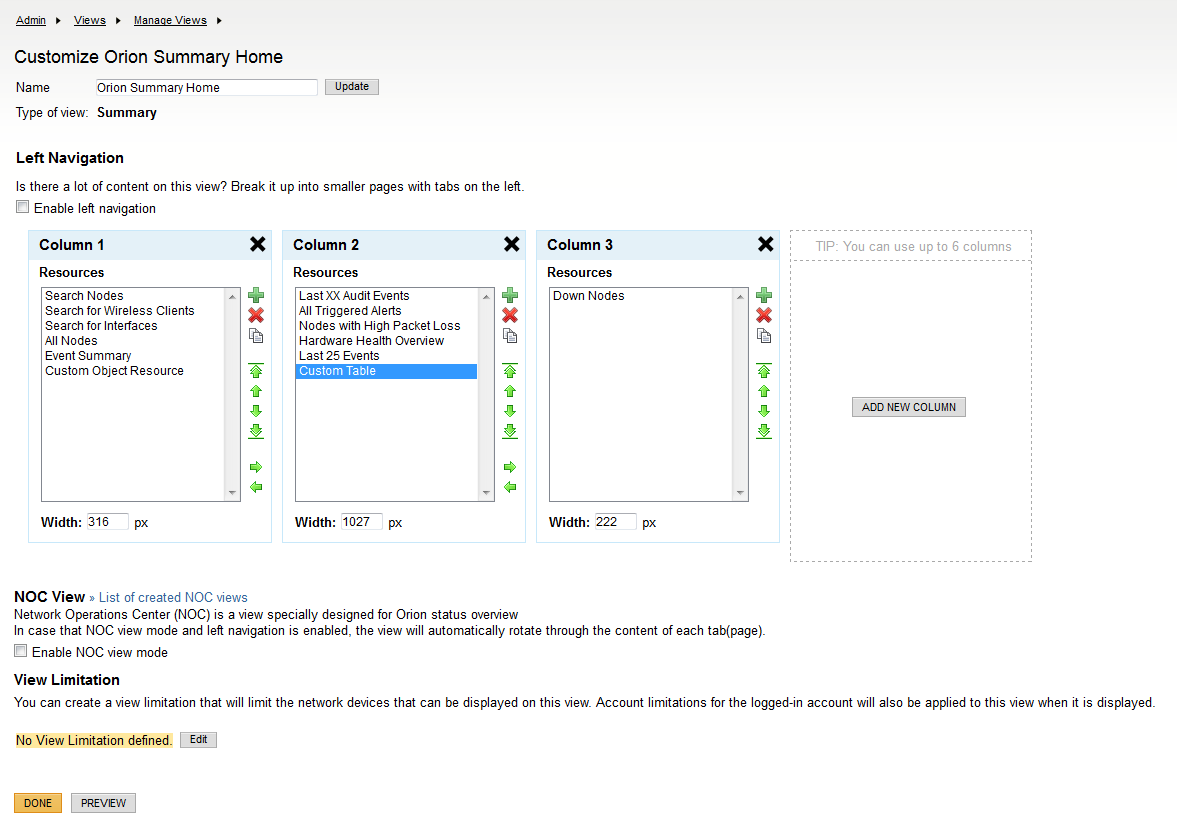Move Column 2 resource to right column

click(510, 467)
